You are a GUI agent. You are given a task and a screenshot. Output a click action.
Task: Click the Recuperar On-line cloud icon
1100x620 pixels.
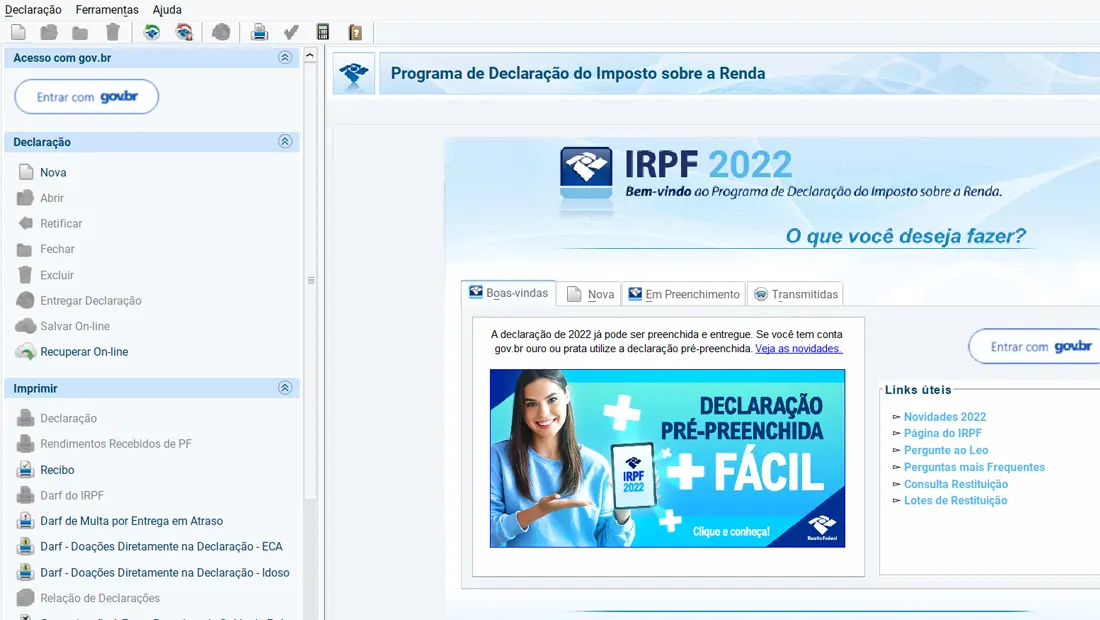click(25, 351)
